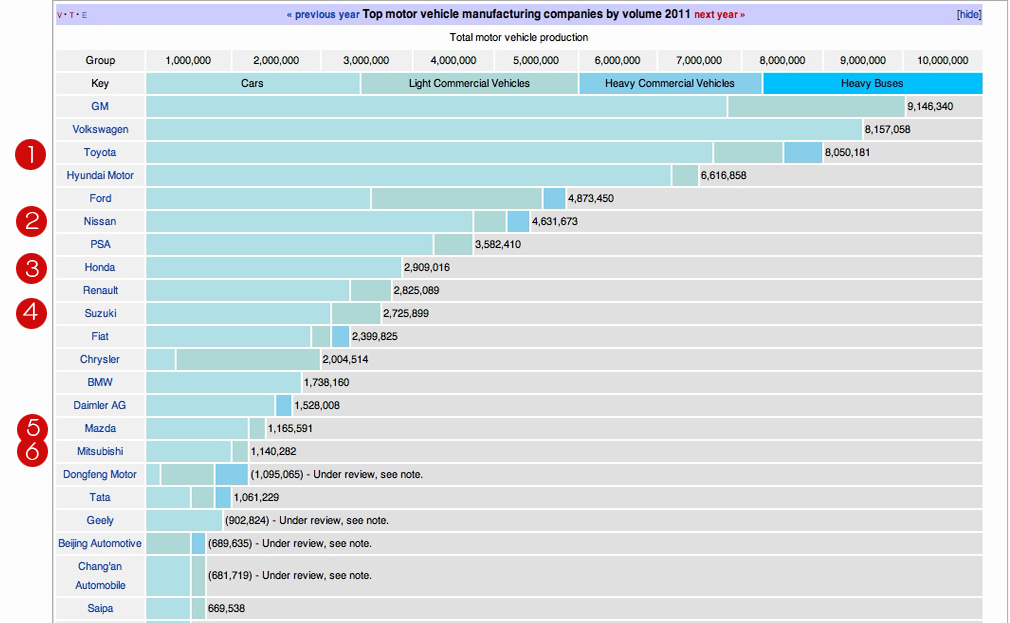The width and height of the screenshot is (1010, 623).
Task: Click the Heavy Commercial Vehicles key swatch
Action: (x=670, y=84)
